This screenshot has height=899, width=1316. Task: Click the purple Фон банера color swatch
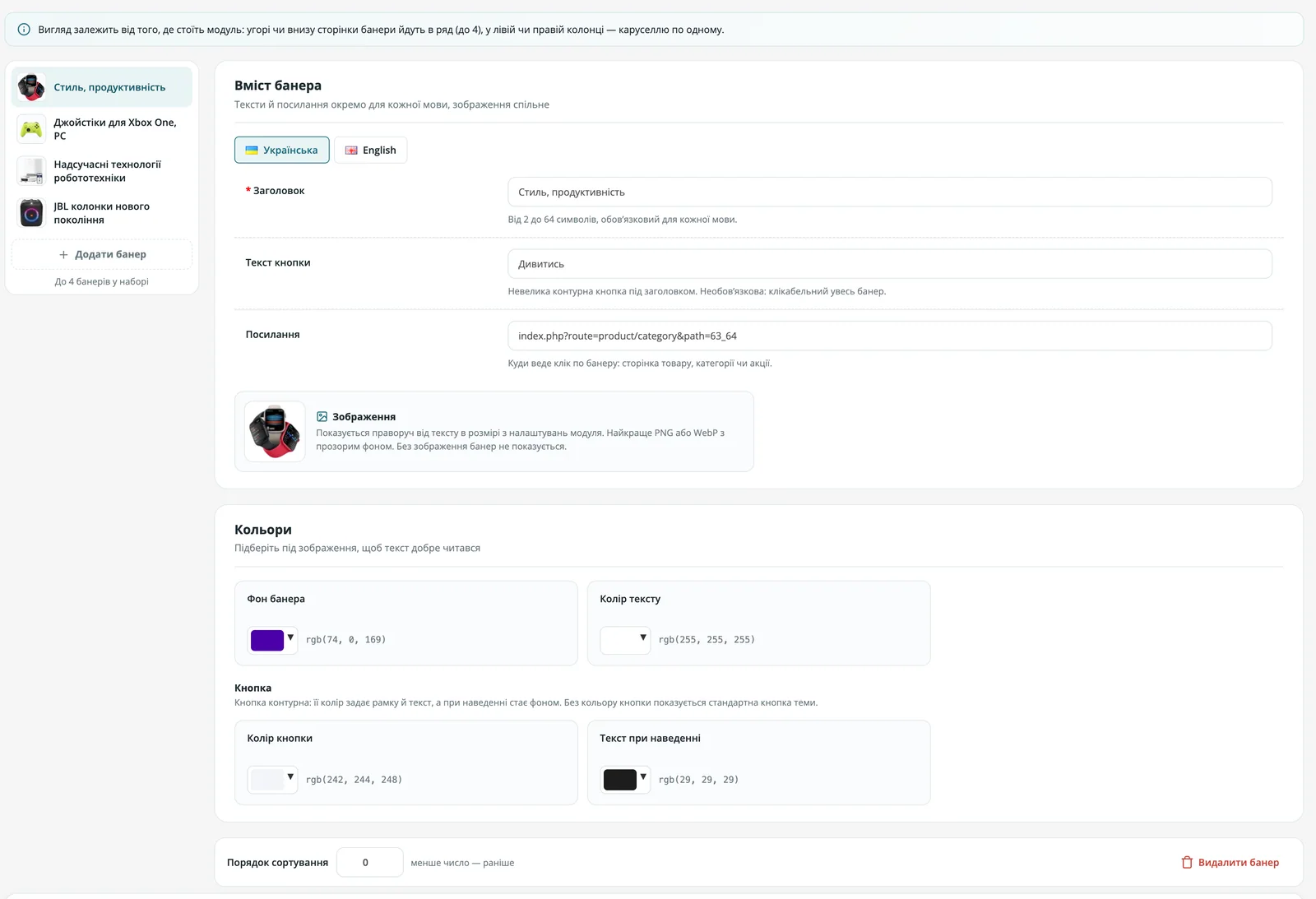tap(267, 640)
